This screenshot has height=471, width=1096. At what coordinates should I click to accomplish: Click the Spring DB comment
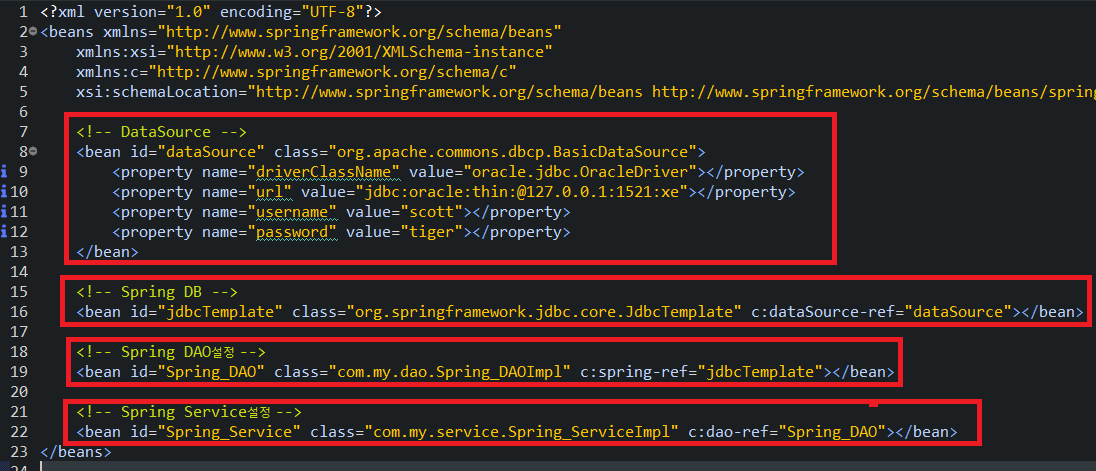[157, 291]
